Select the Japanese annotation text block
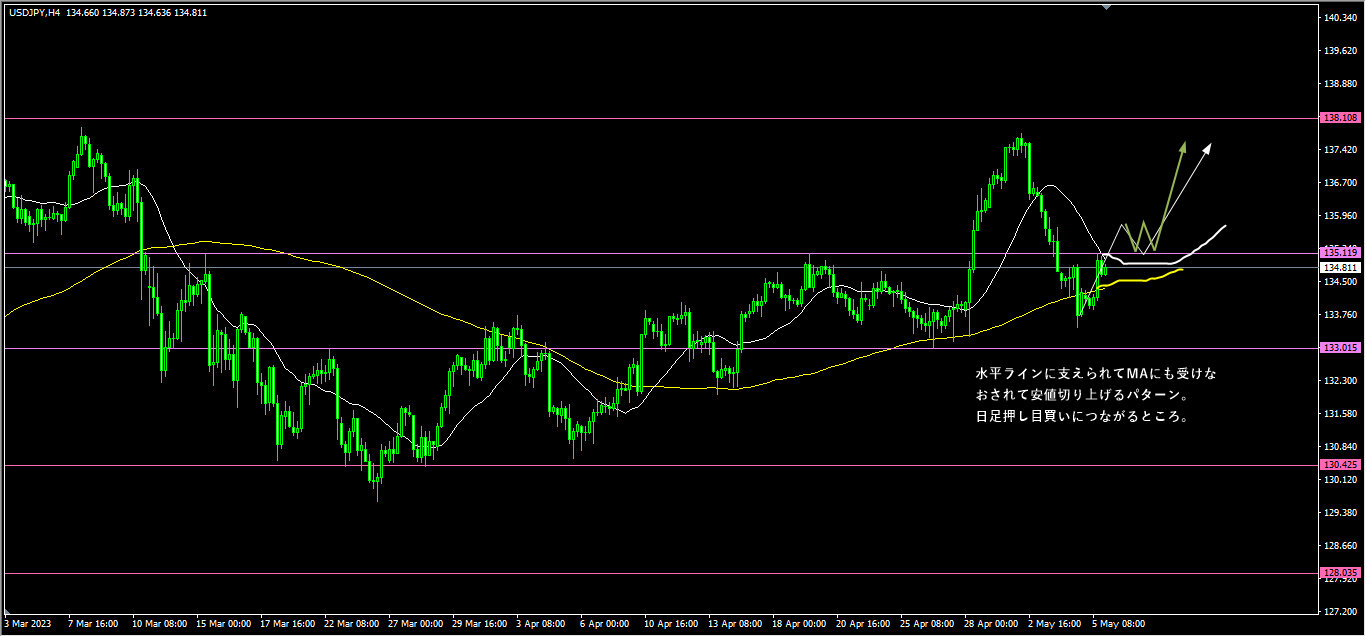This screenshot has width=1366, height=637. pyautogui.click(x=1096, y=395)
